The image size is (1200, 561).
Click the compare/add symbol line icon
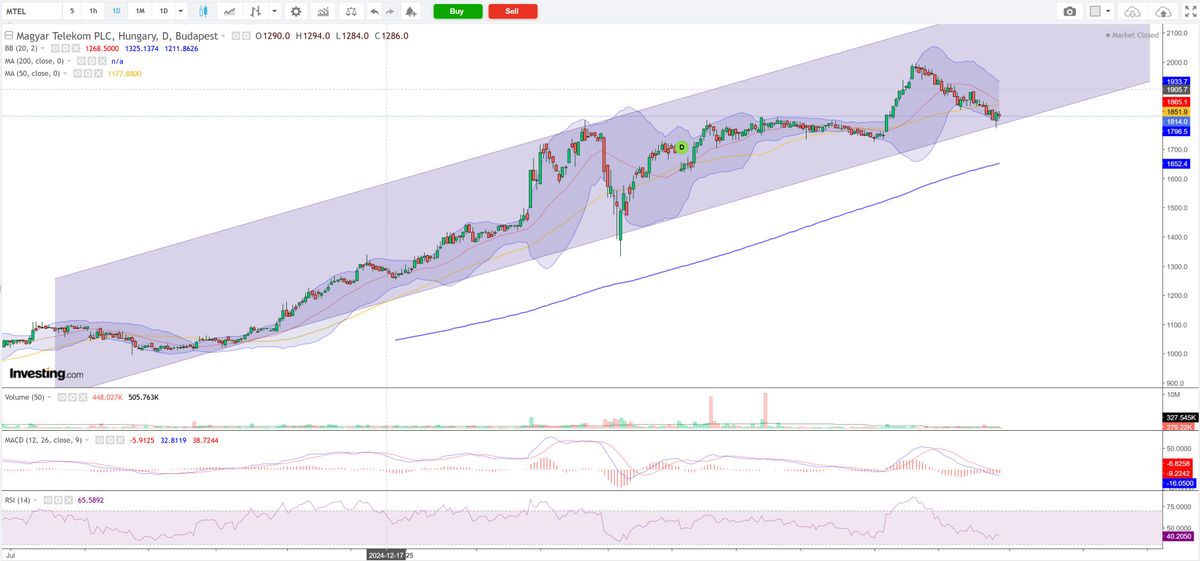230,11
